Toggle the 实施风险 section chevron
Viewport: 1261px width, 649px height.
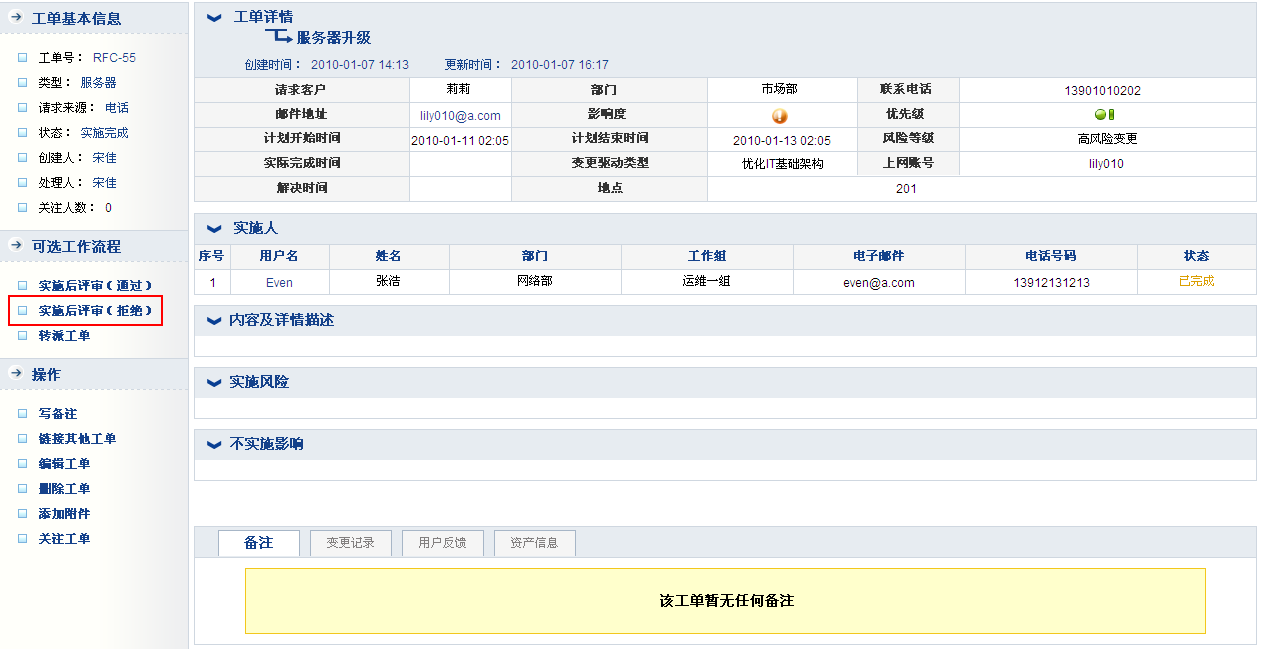(x=213, y=383)
